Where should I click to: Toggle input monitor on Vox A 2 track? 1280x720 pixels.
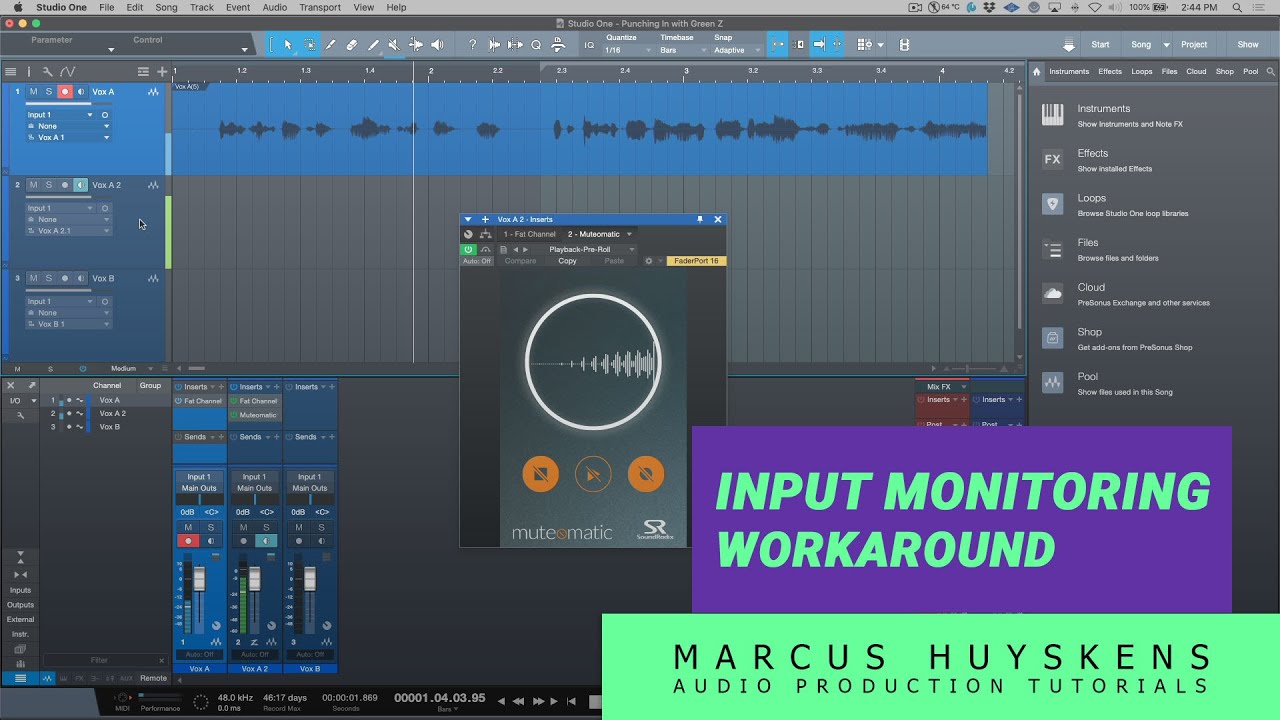point(80,185)
